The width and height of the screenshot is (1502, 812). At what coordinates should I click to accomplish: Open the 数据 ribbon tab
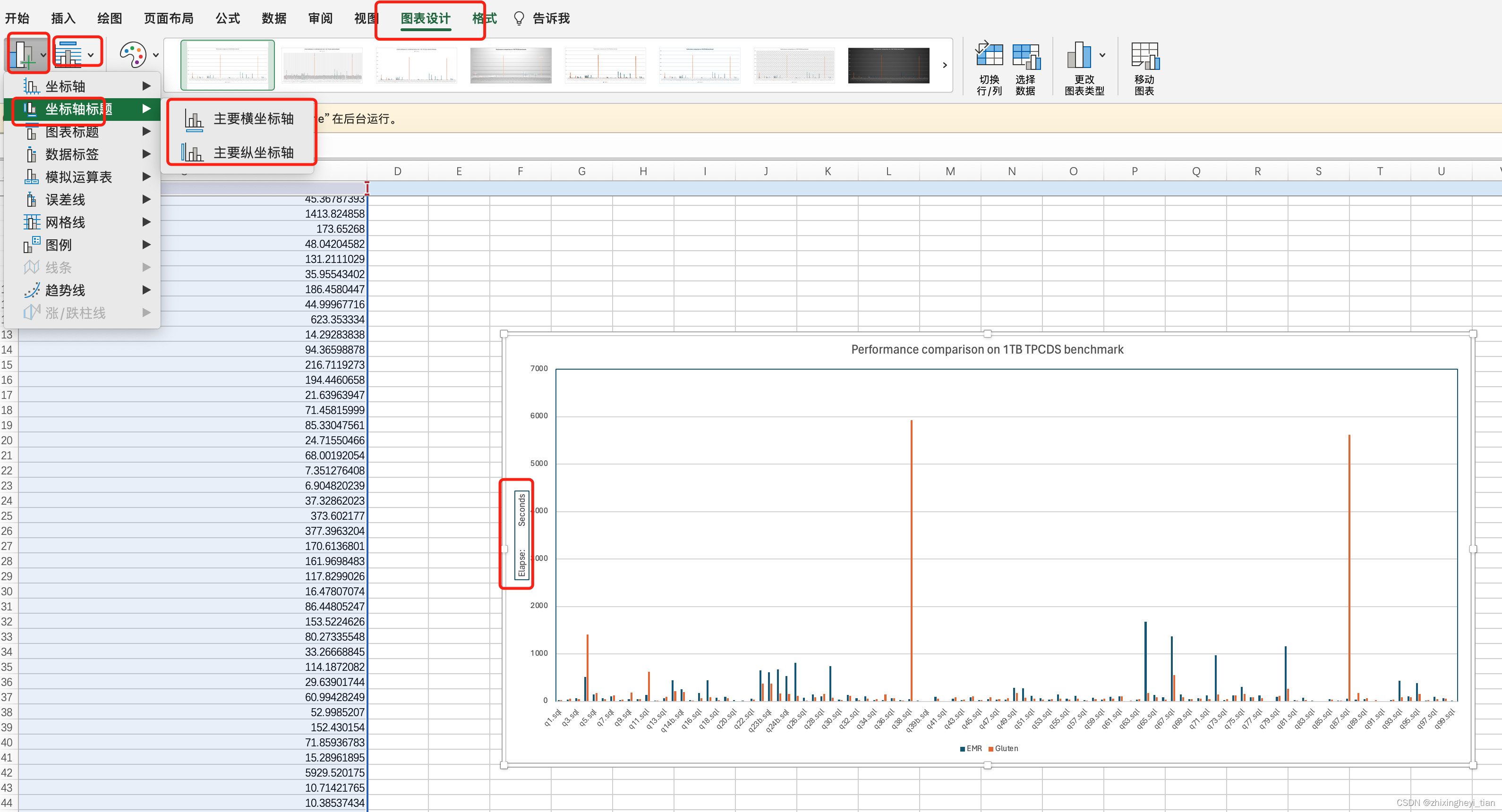click(x=274, y=19)
